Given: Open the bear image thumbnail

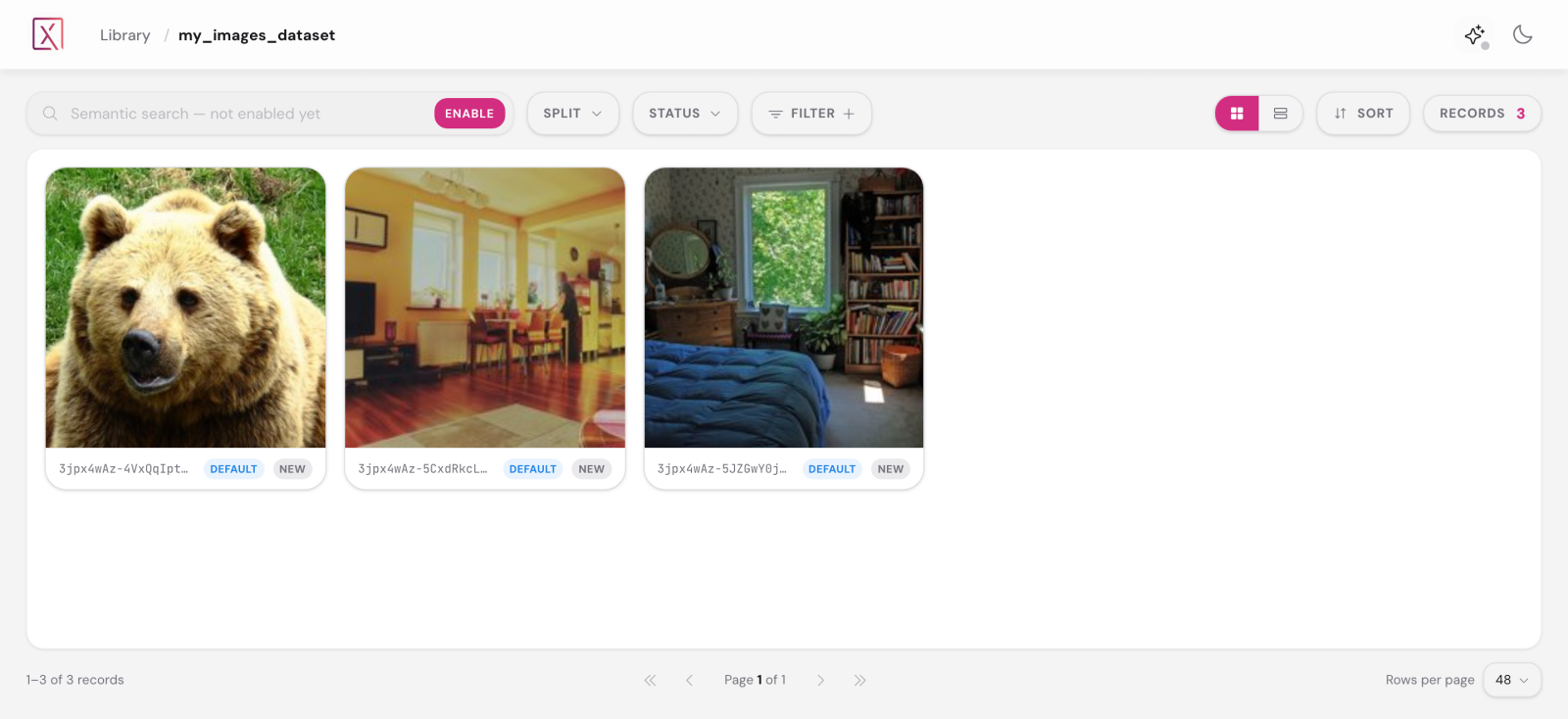Looking at the screenshot, I should 185,308.
